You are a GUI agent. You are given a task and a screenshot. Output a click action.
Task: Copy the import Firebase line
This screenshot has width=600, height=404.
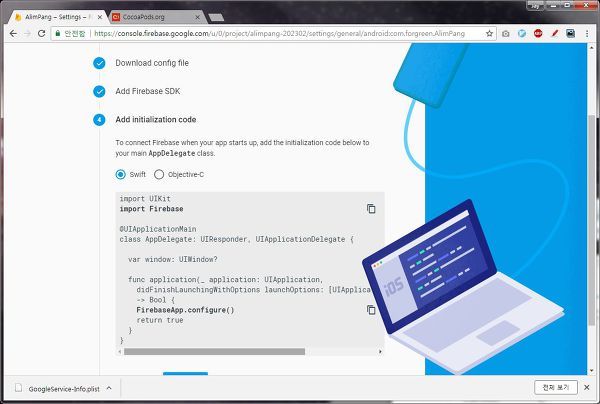pyautogui.click(x=371, y=209)
